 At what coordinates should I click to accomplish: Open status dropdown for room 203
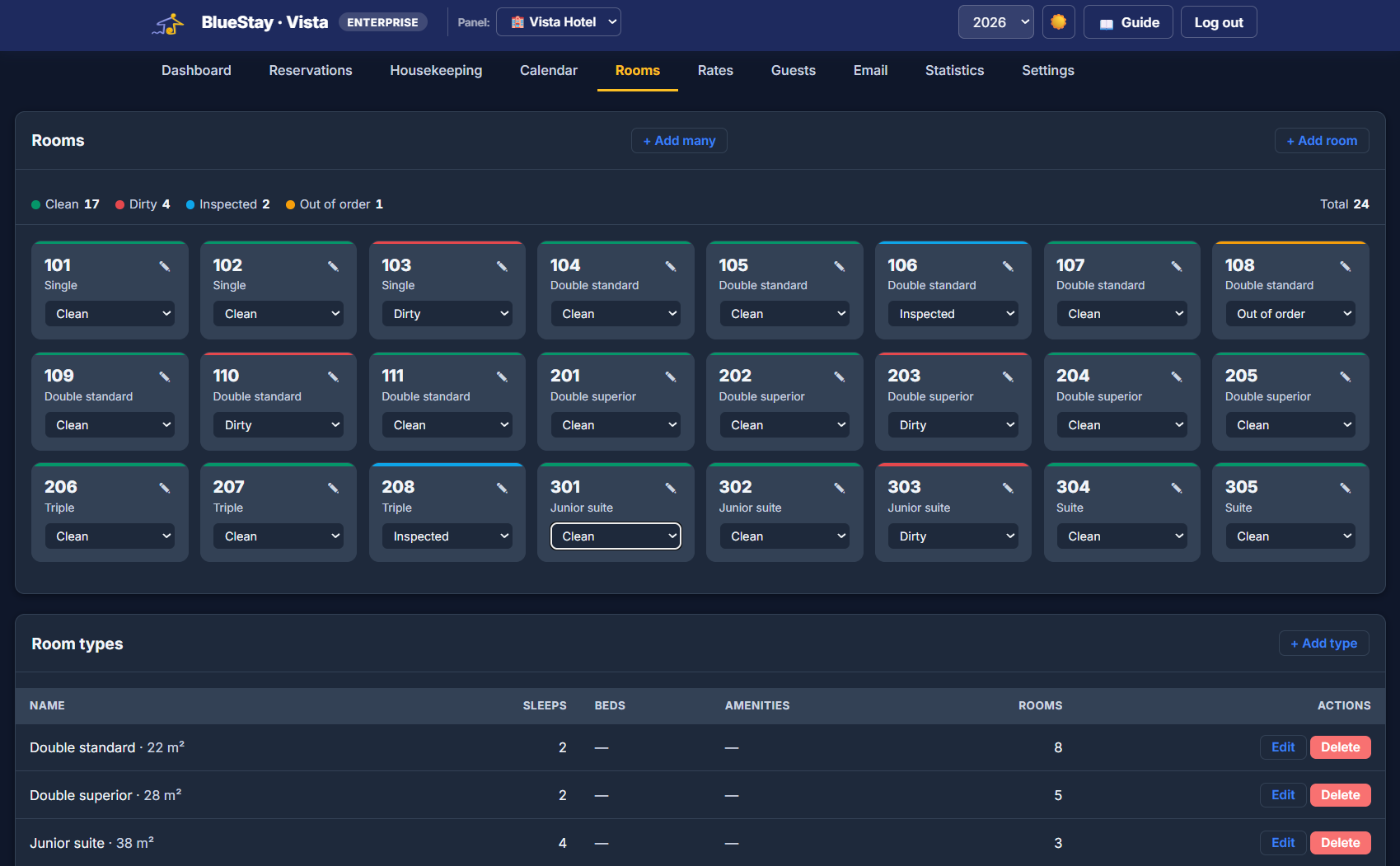pos(953,425)
